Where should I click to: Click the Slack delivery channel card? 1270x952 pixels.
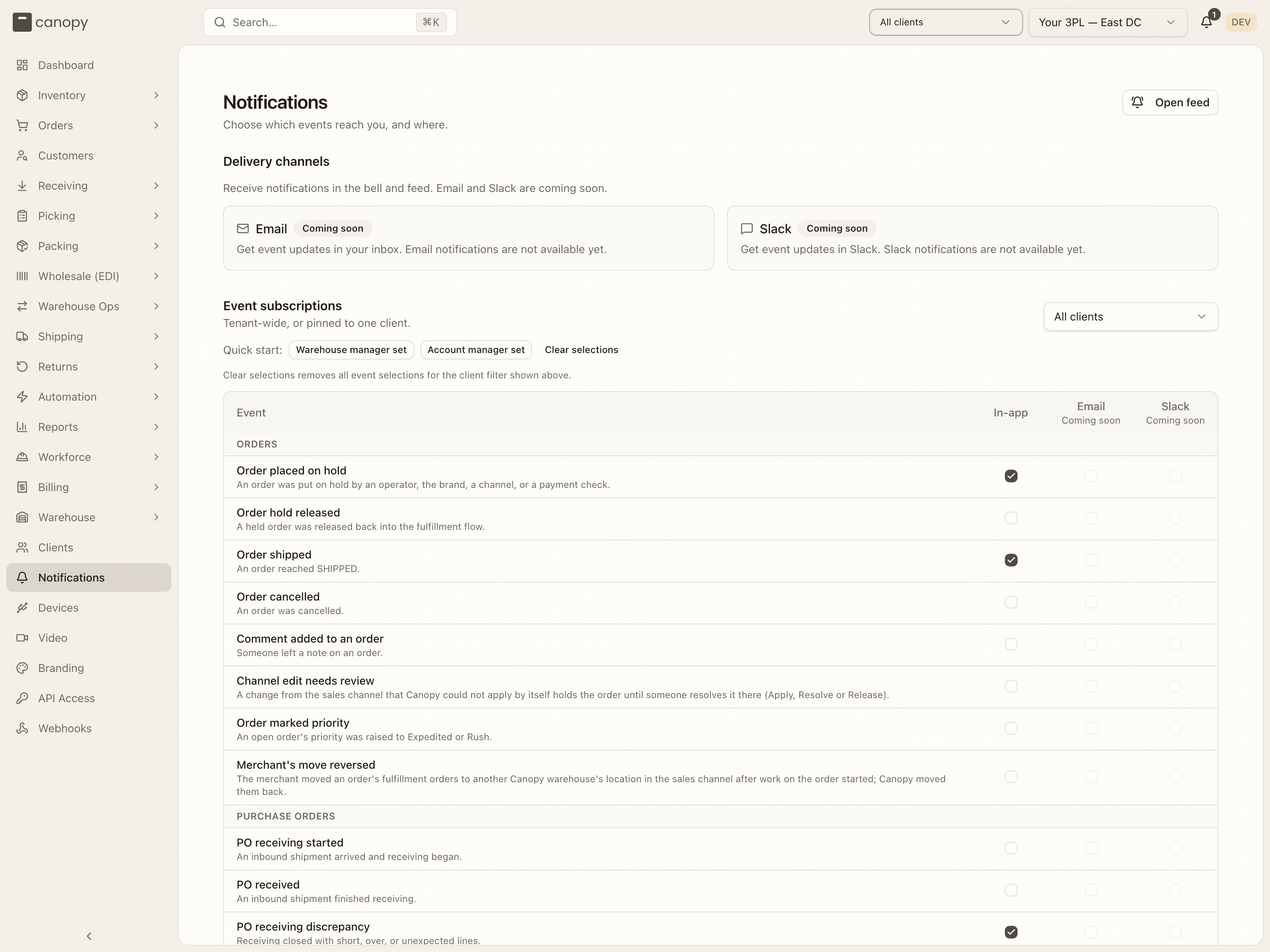[972, 238]
